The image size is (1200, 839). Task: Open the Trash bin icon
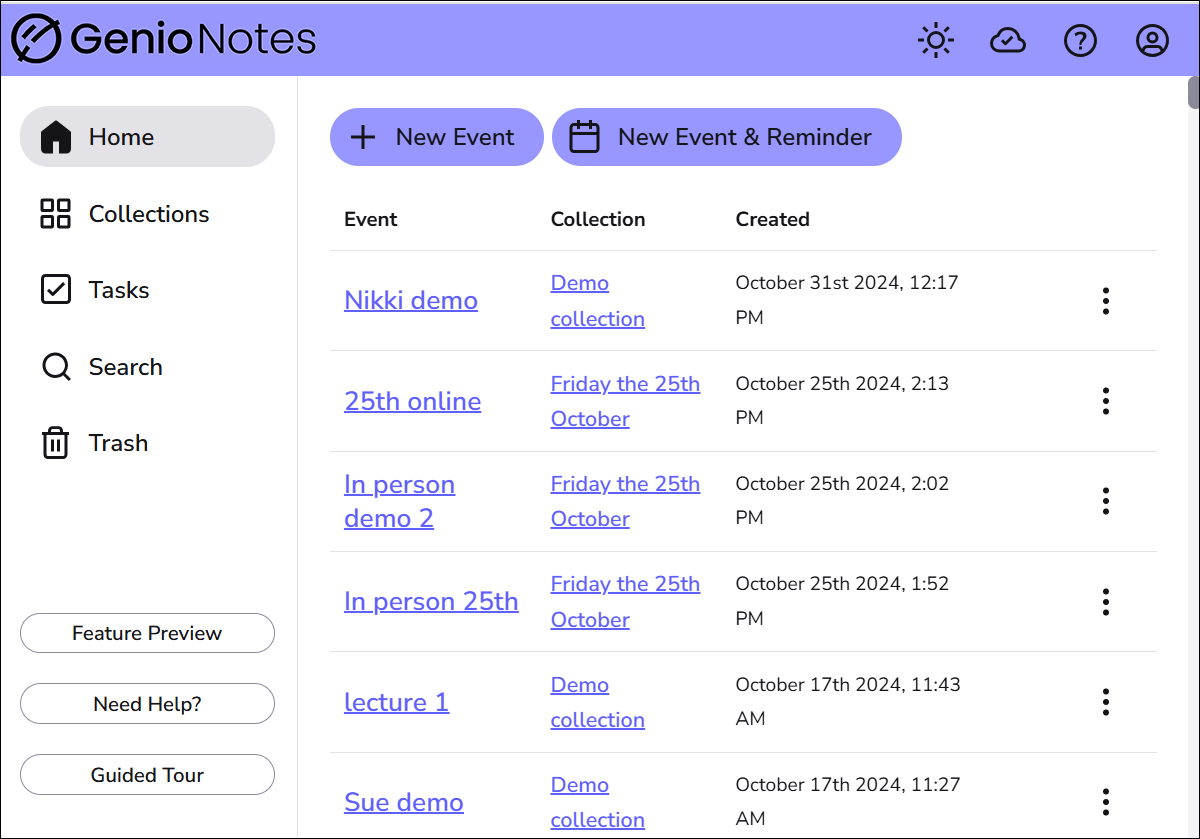click(56, 443)
